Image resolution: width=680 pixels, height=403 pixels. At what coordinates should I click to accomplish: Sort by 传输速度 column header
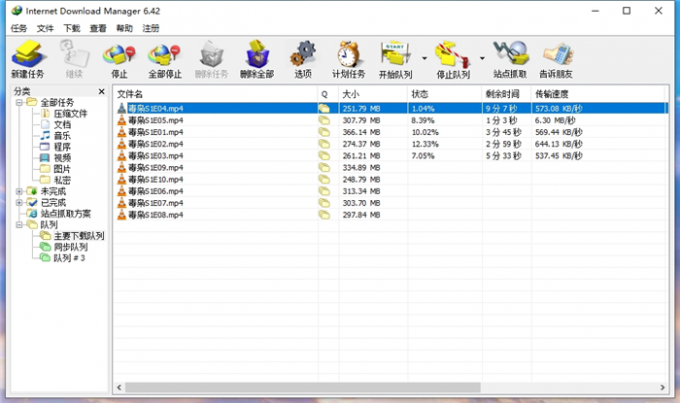pyautogui.click(x=598, y=94)
